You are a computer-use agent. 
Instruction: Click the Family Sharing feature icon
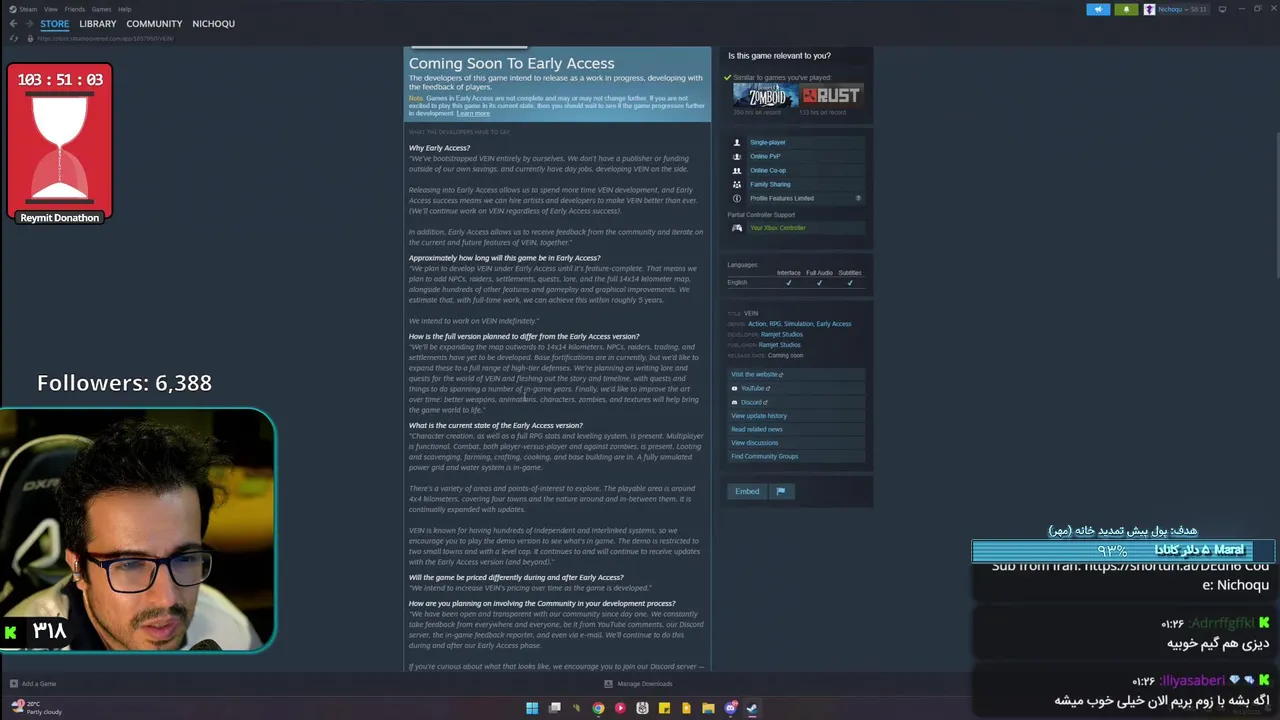(x=737, y=184)
